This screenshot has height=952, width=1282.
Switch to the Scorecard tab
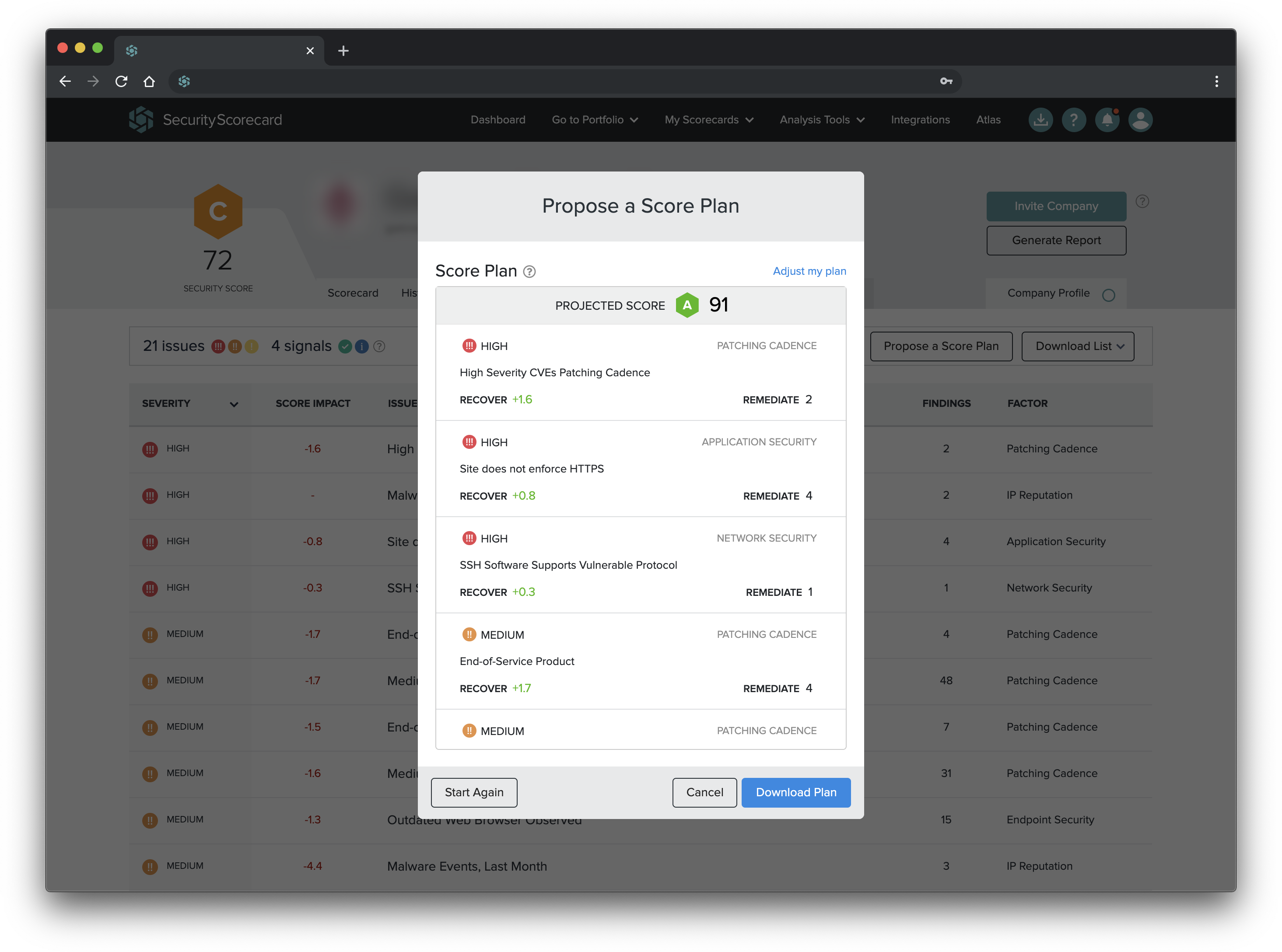[x=353, y=293]
